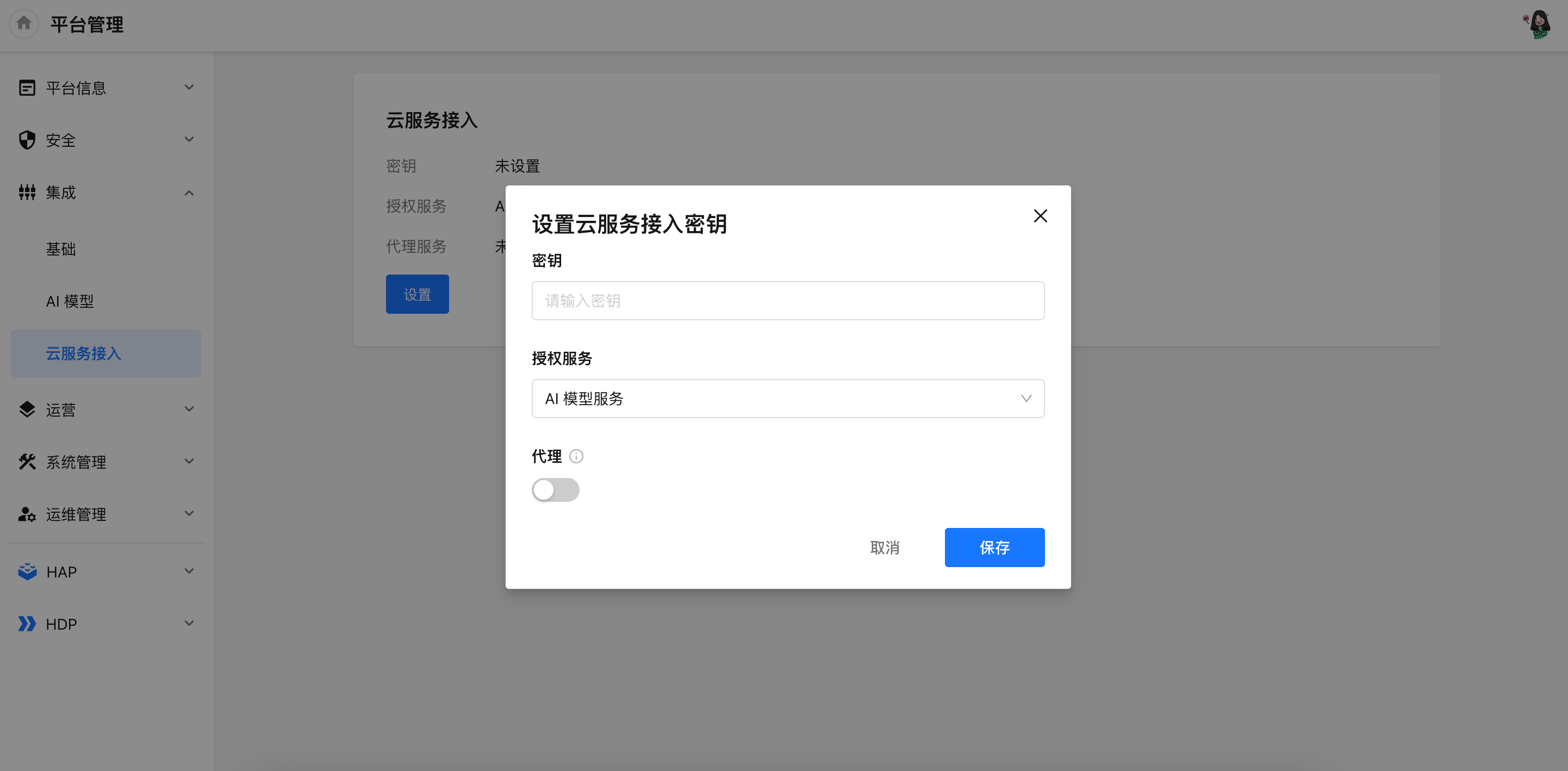Image resolution: width=1568 pixels, height=771 pixels.
Task: Expand the HAP section chevron
Action: pos(189,571)
